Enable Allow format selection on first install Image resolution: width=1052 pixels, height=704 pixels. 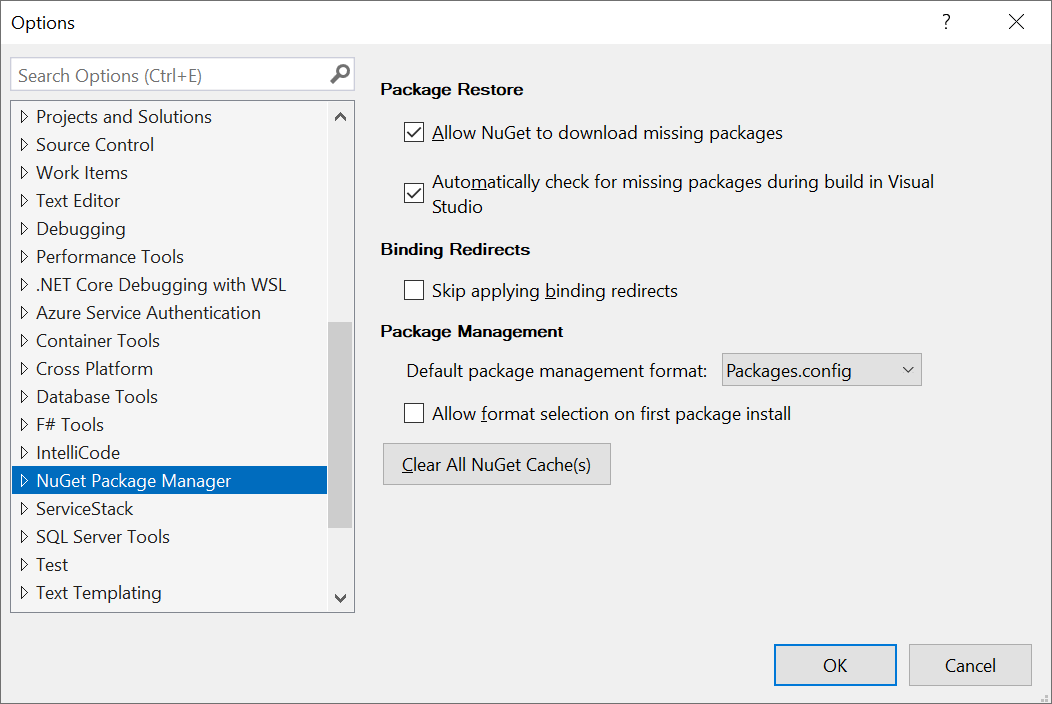pos(414,413)
